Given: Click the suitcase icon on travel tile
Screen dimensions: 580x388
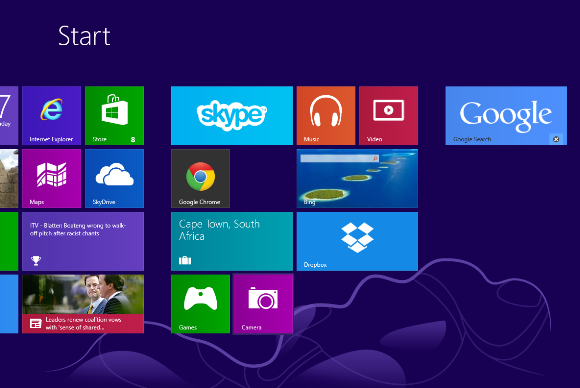Looking at the screenshot, I should pos(185,260).
